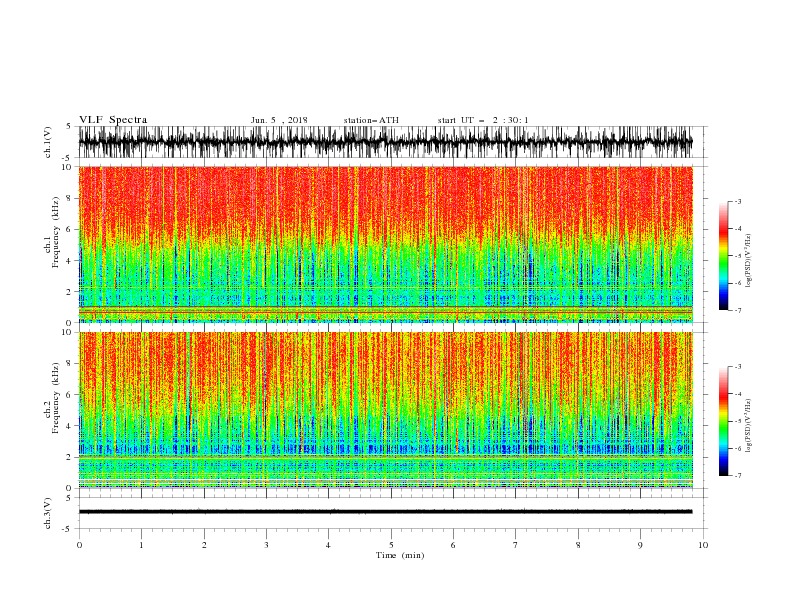
Task: Click the "1" tick on the time axis
Action: [141, 545]
